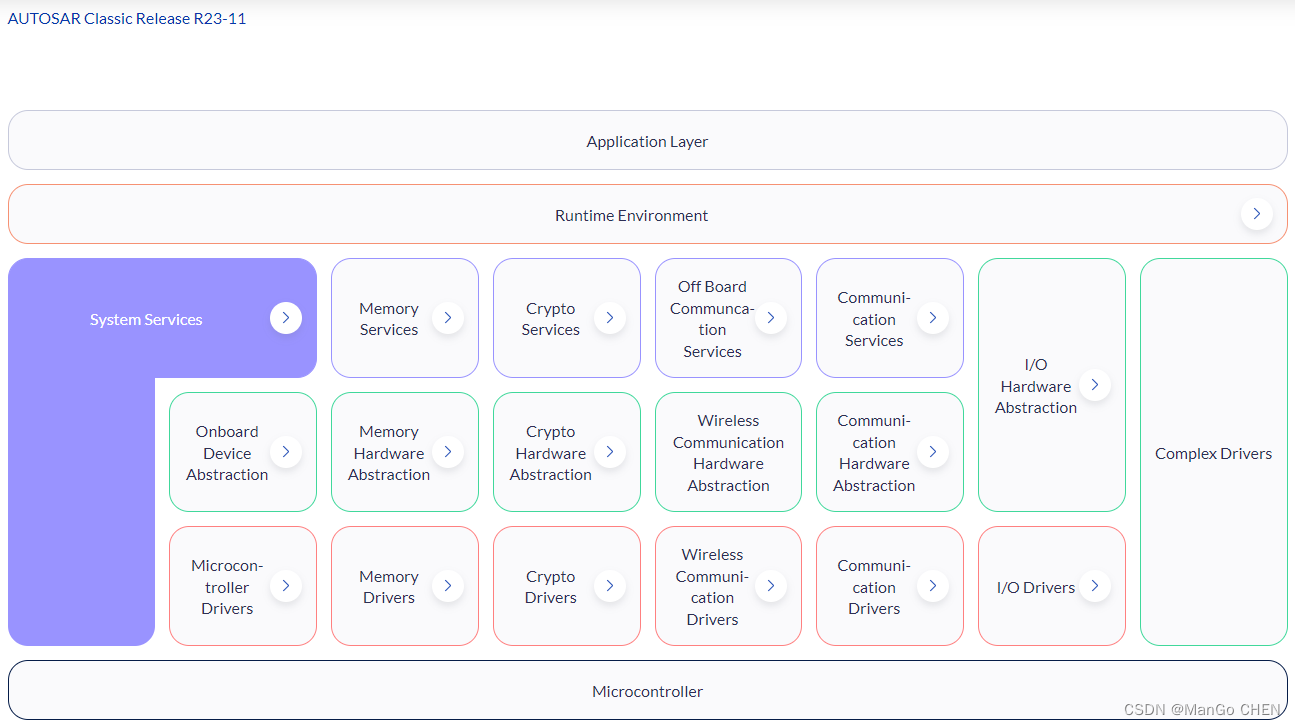Open the Crypto Hardware Abstraction chevron
The height and width of the screenshot is (725, 1295).
click(610, 451)
